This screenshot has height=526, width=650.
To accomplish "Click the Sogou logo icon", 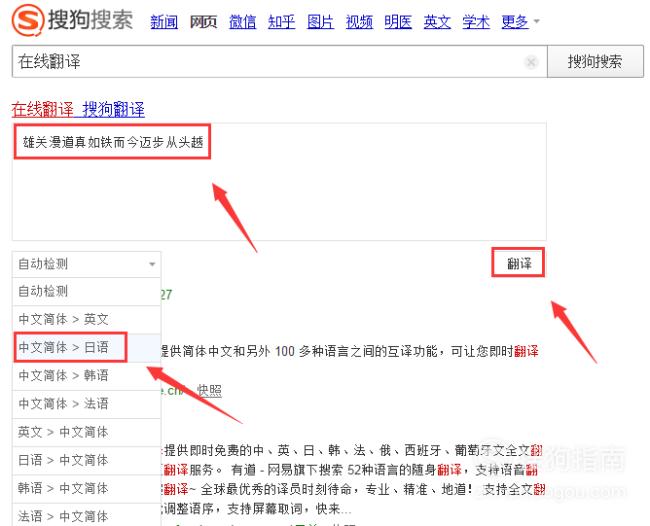I will [28, 19].
